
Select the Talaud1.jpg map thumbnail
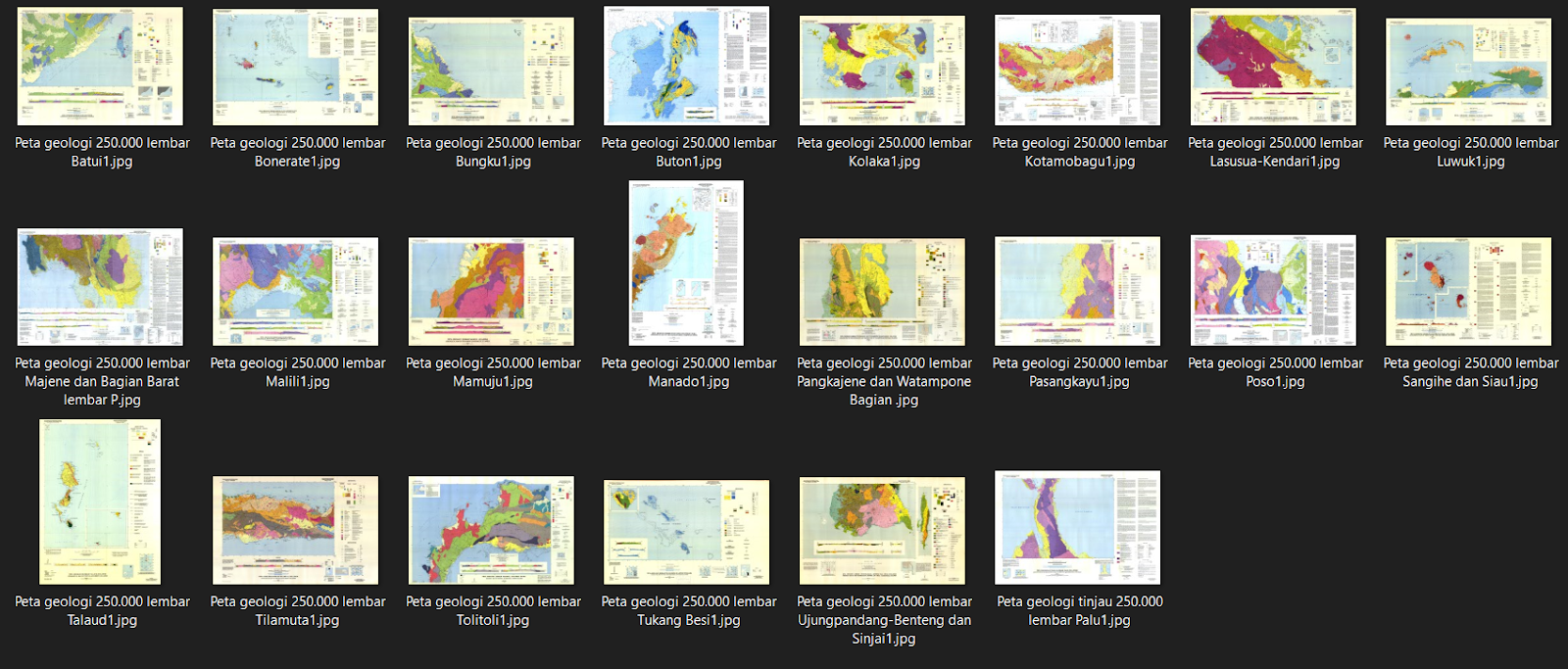click(100, 502)
